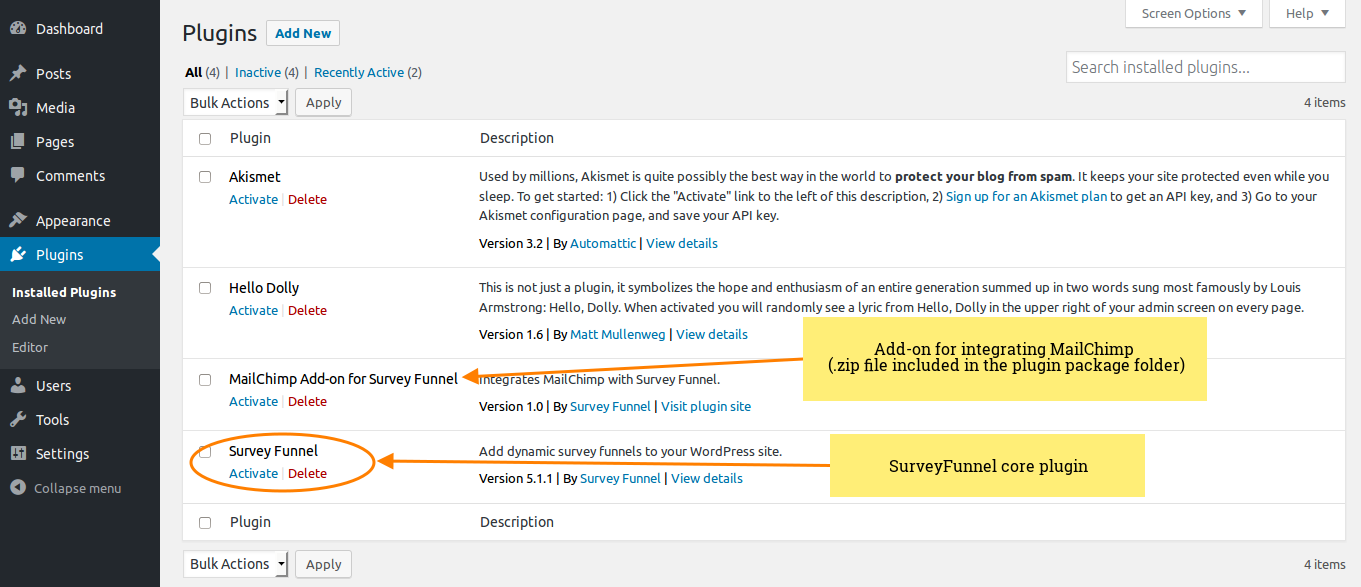1361x587 pixels.
Task: Select all plugins with header checkbox
Action: (205, 138)
